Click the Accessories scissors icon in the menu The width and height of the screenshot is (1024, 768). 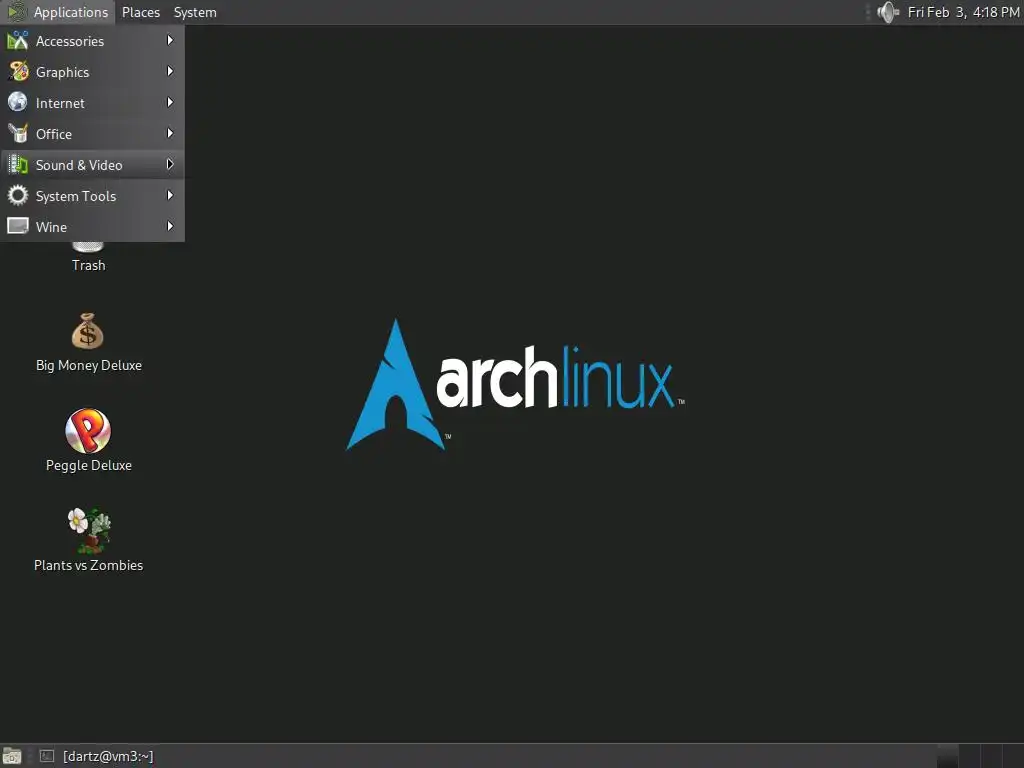[x=18, y=40]
